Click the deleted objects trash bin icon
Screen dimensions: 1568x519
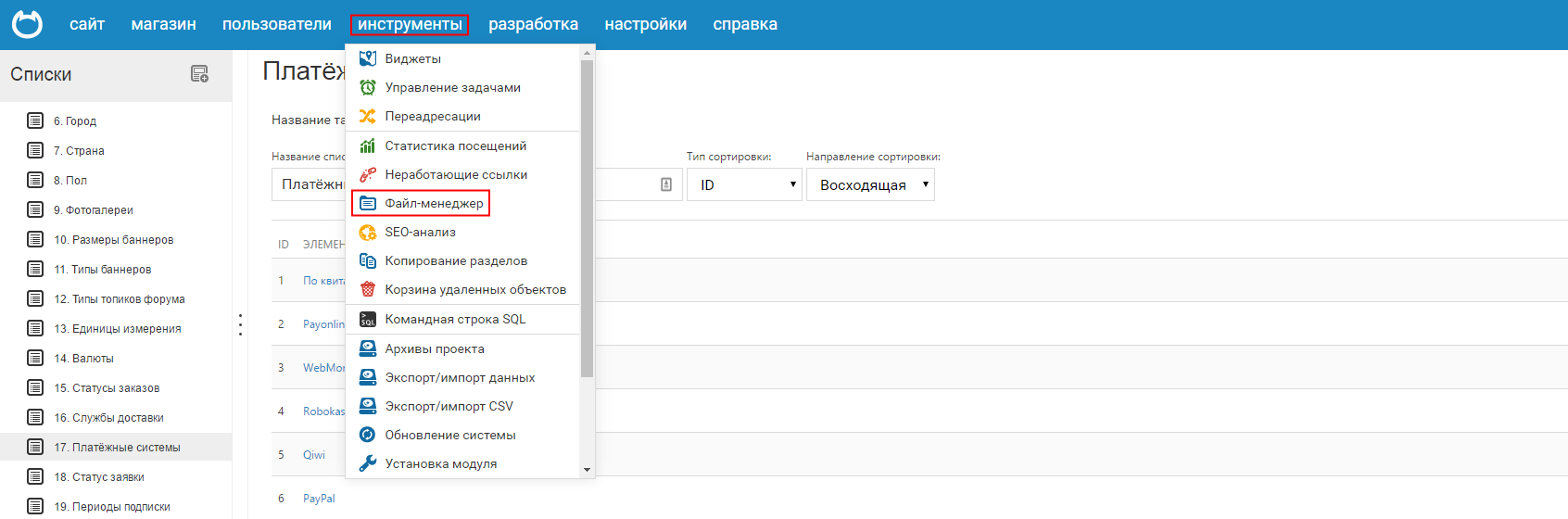[x=368, y=289]
